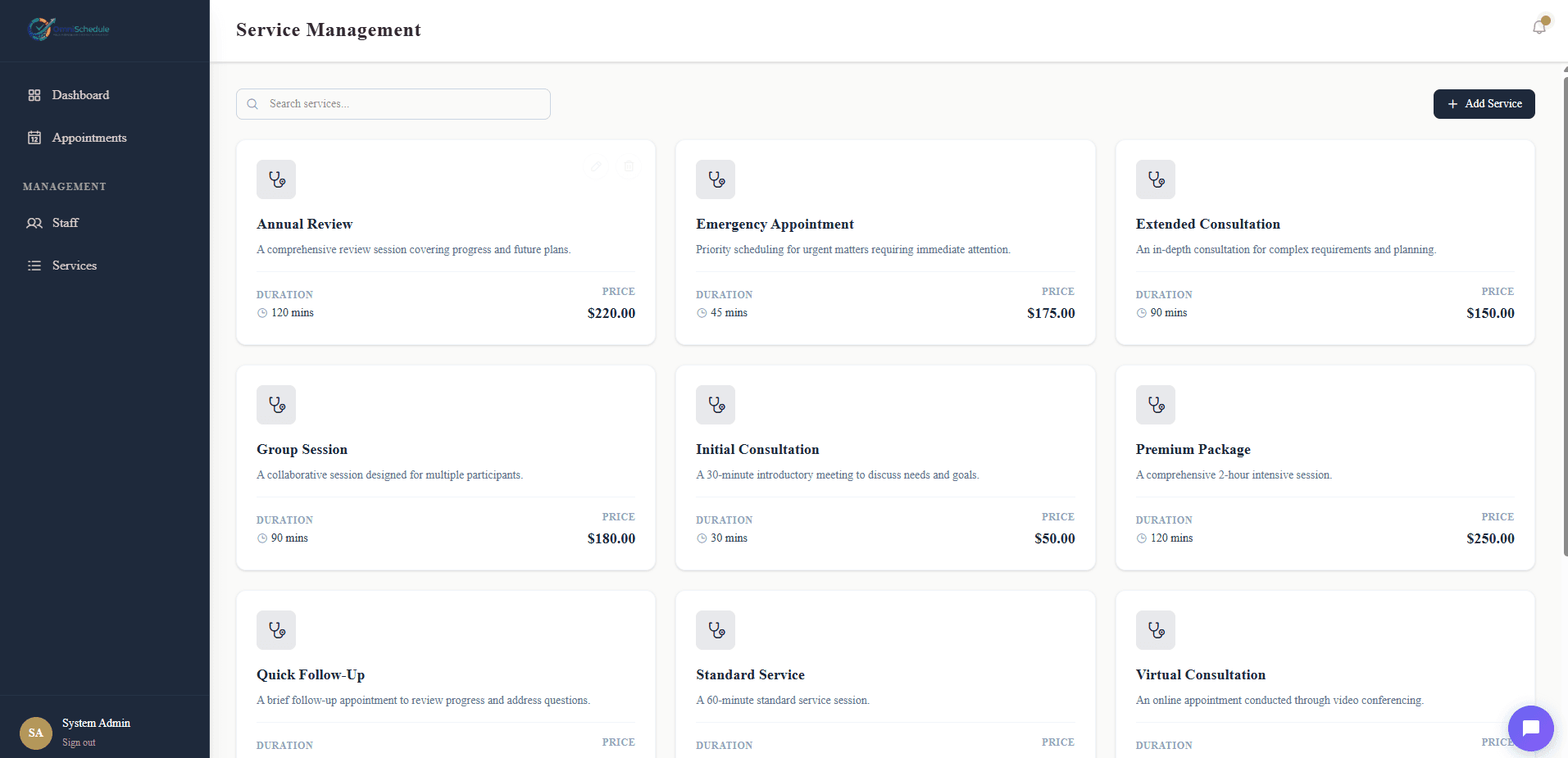This screenshot has height=758, width=1568.
Task: Click the app logo in the sidebar
Action: point(69,30)
